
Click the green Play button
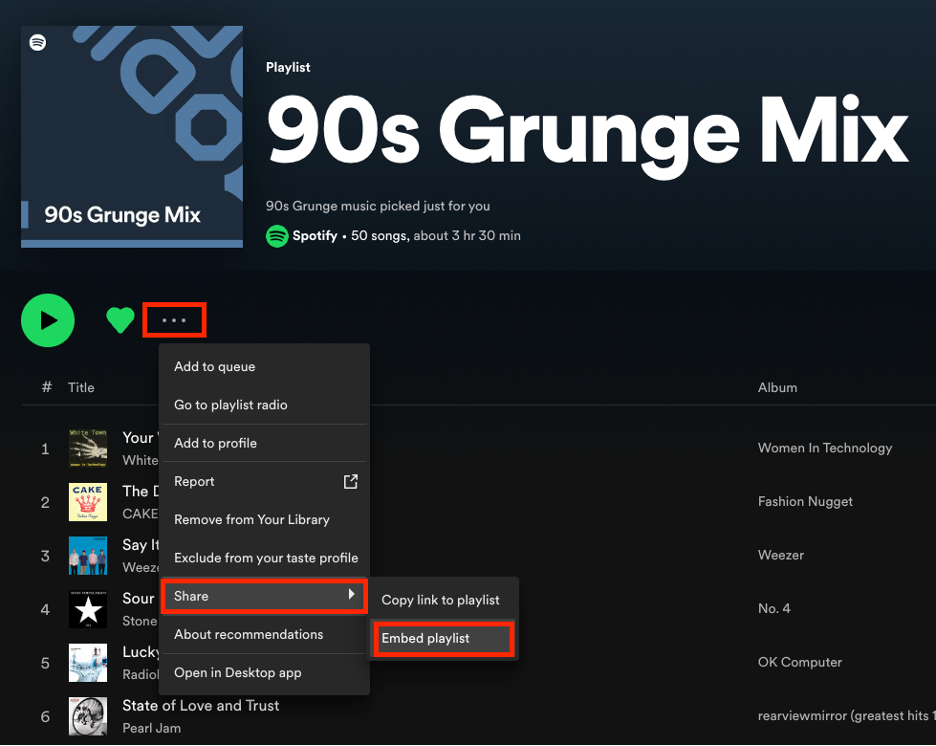coord(48,320)
